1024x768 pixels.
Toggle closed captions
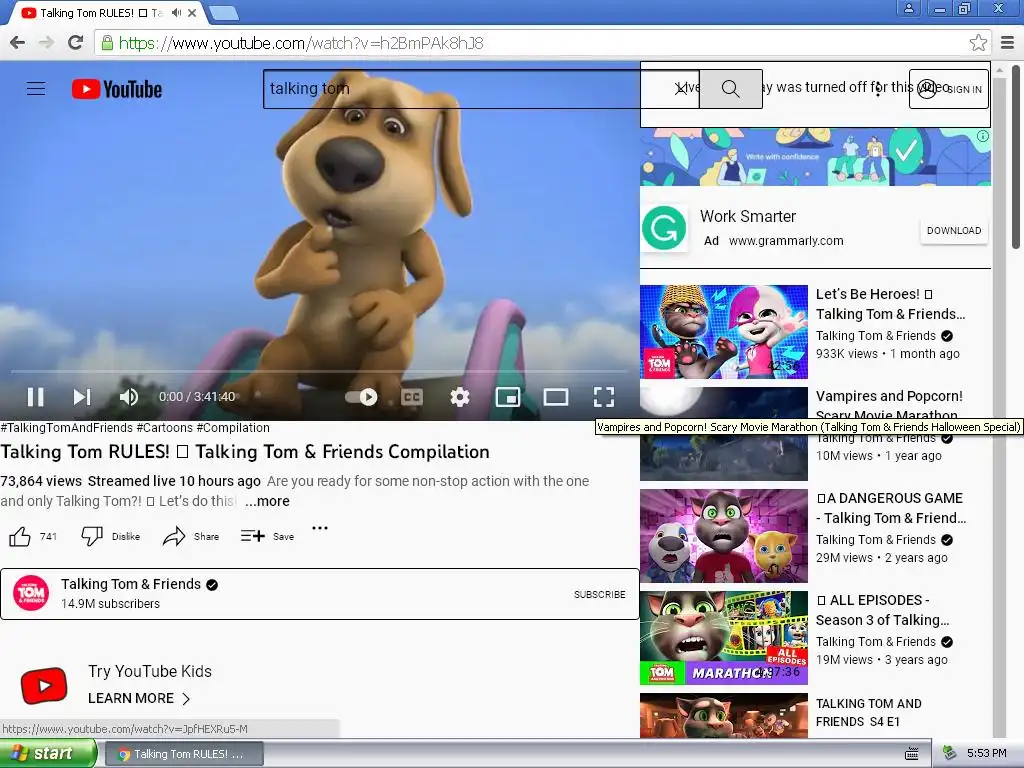tap(411, 396)
